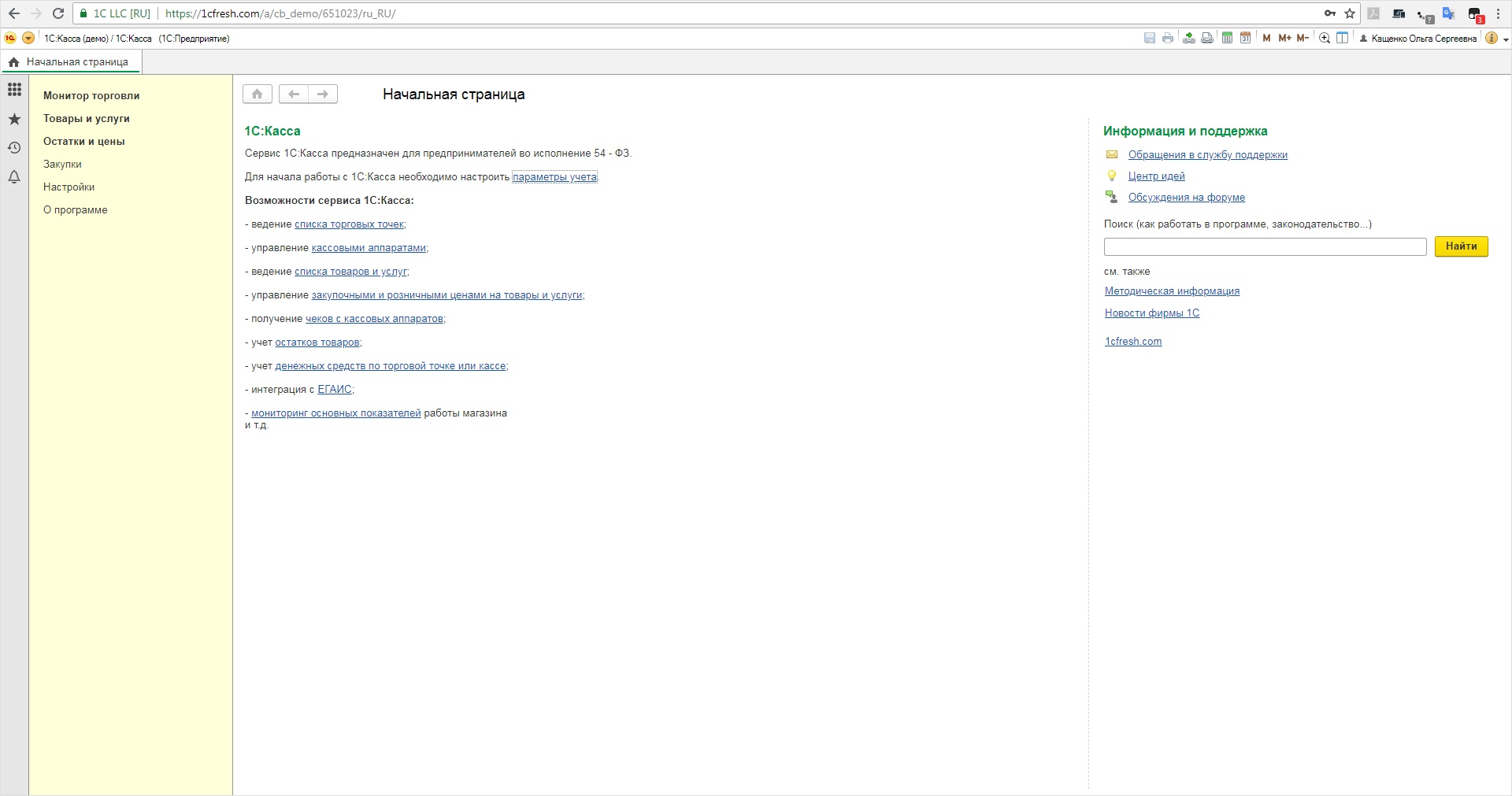Go back using left arrow button
The image size is (1512, 796).
294,94
